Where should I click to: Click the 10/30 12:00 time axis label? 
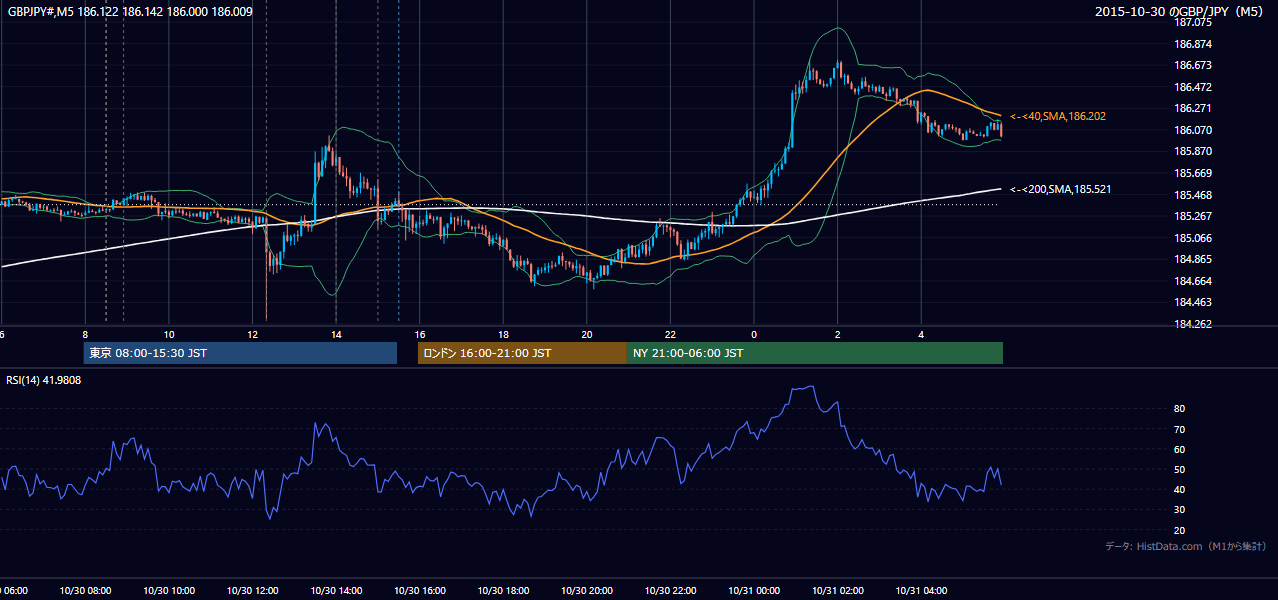(252, 591)
